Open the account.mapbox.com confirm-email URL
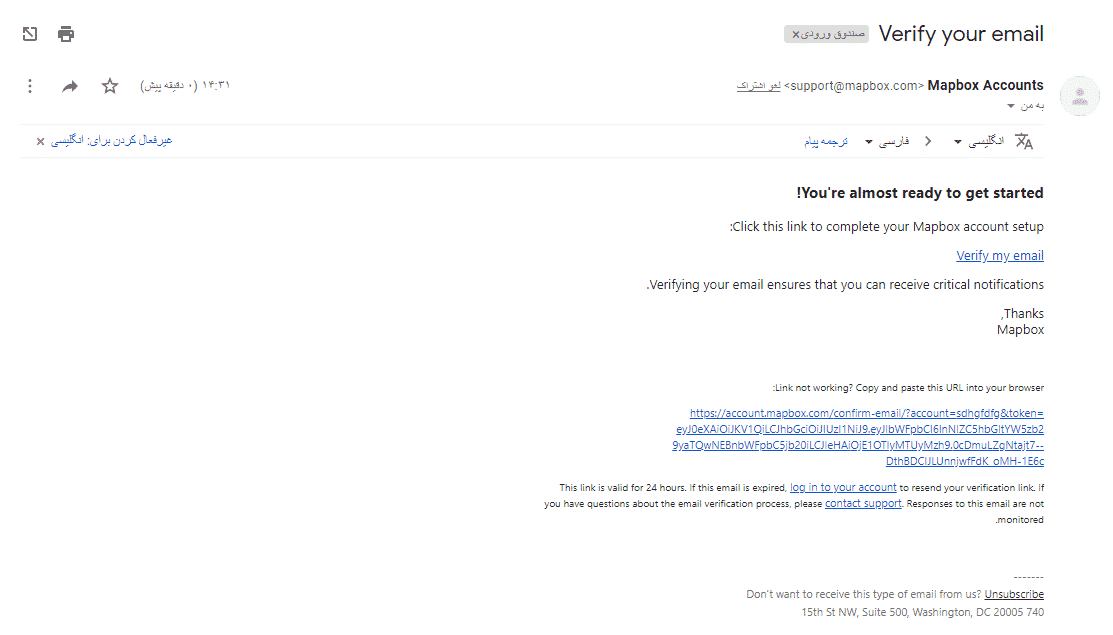This screenshot has width=1113, height=635. tap(858, 437)
